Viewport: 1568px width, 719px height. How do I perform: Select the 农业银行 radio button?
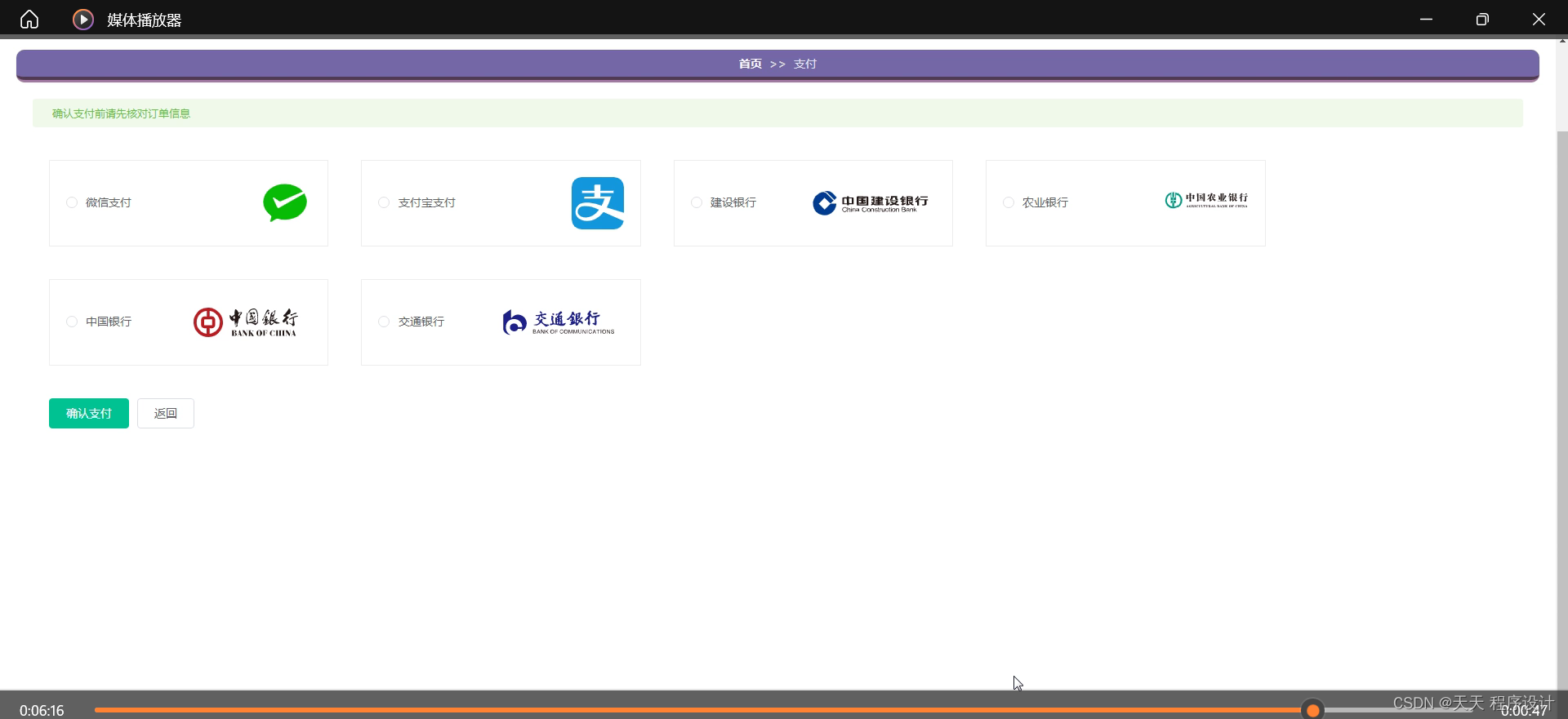pos(1009,202)
